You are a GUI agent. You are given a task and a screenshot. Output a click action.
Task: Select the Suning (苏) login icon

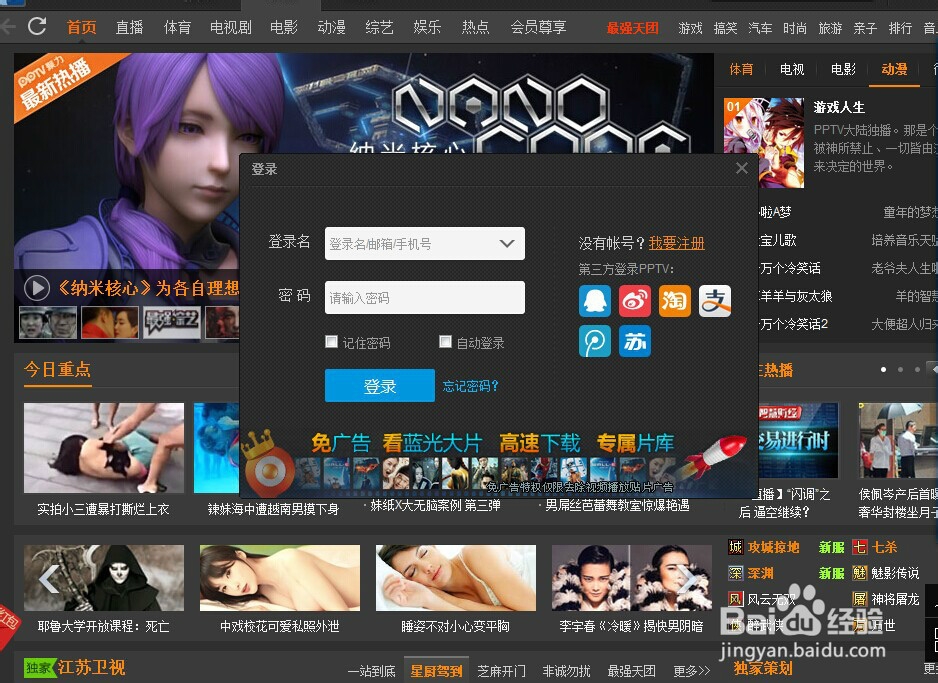(x=634, y=341)
